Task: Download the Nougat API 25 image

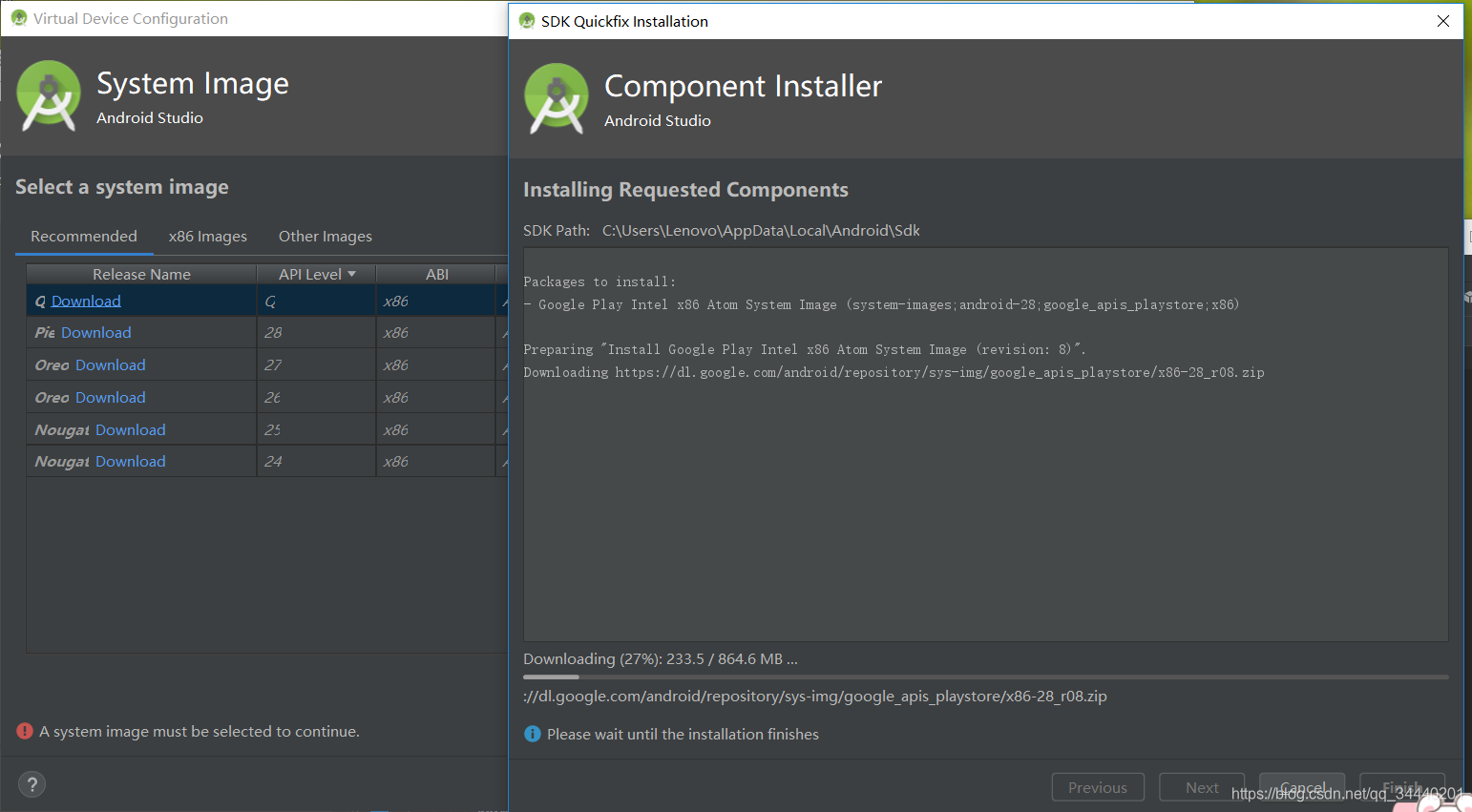Action: click(x=131, y=429)
